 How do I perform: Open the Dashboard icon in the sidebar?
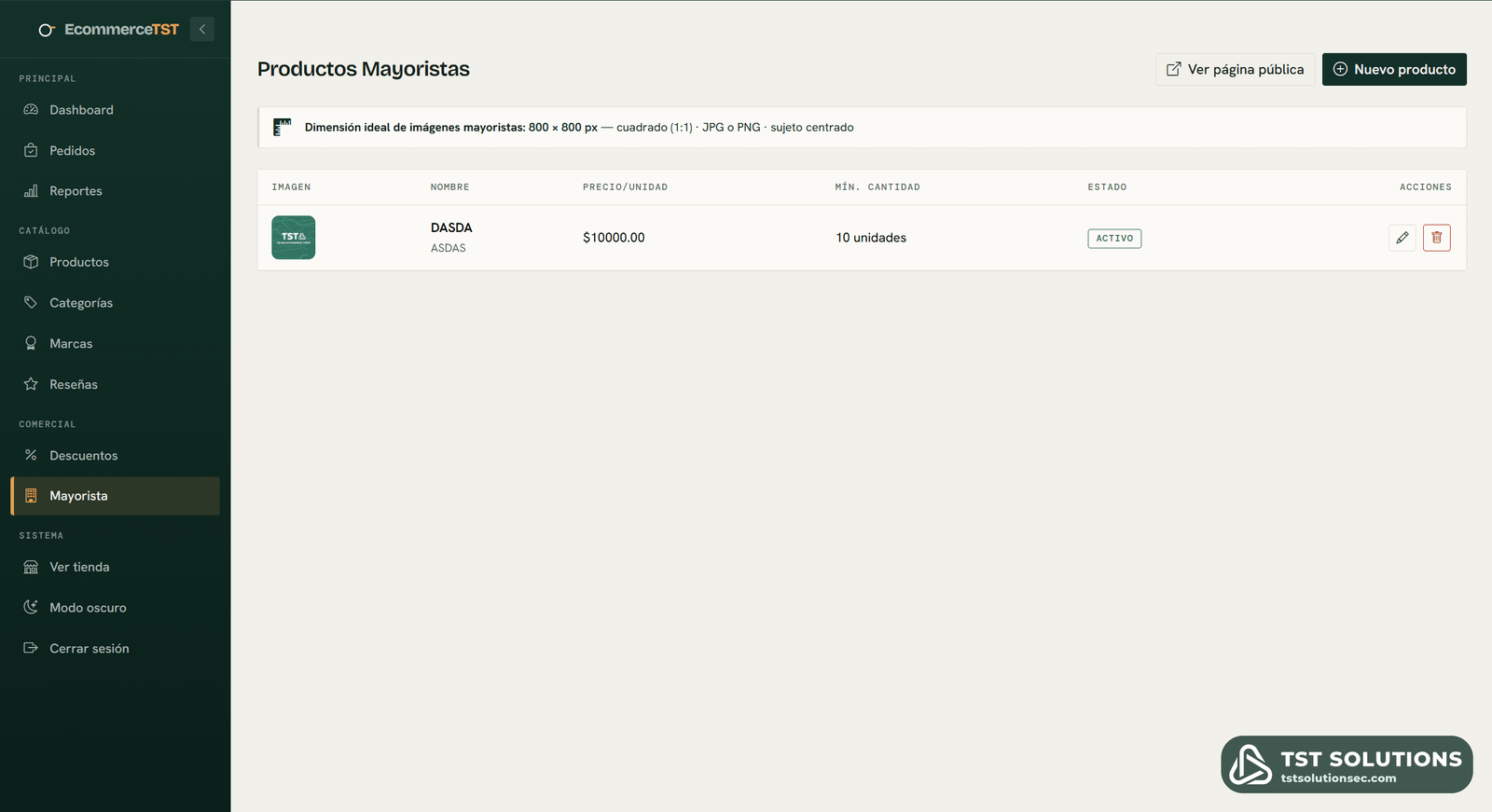(x=31, y=110)
